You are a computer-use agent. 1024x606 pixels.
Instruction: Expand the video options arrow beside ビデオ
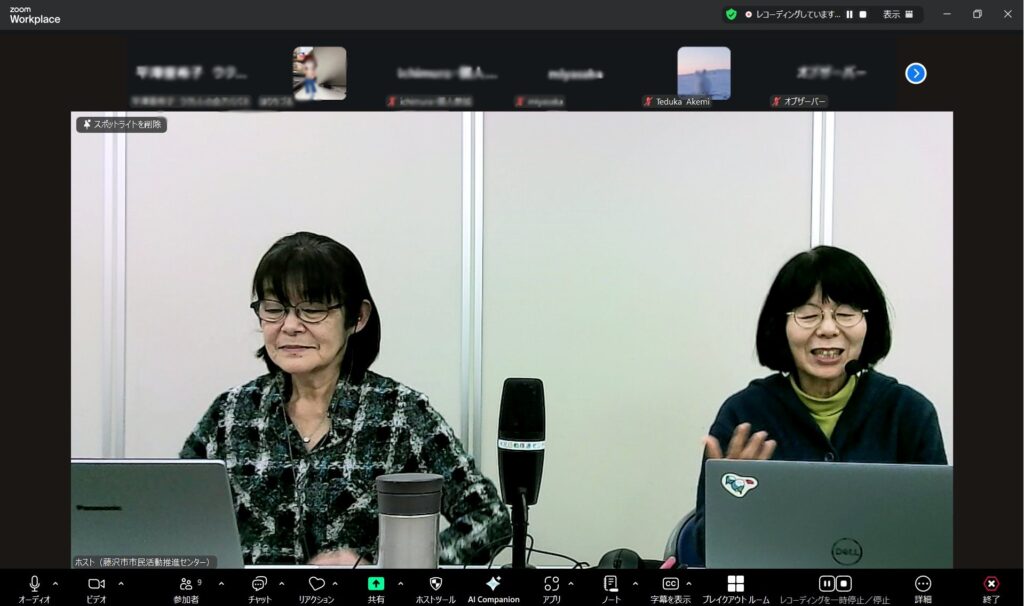point(121,583)
